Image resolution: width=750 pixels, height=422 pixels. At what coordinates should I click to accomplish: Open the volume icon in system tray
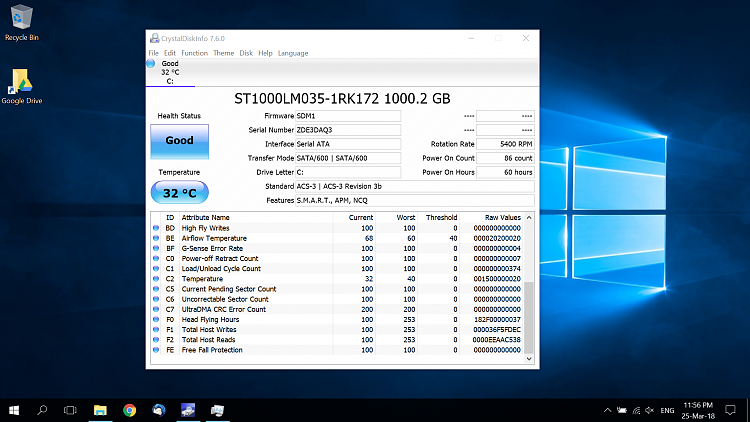650,411
